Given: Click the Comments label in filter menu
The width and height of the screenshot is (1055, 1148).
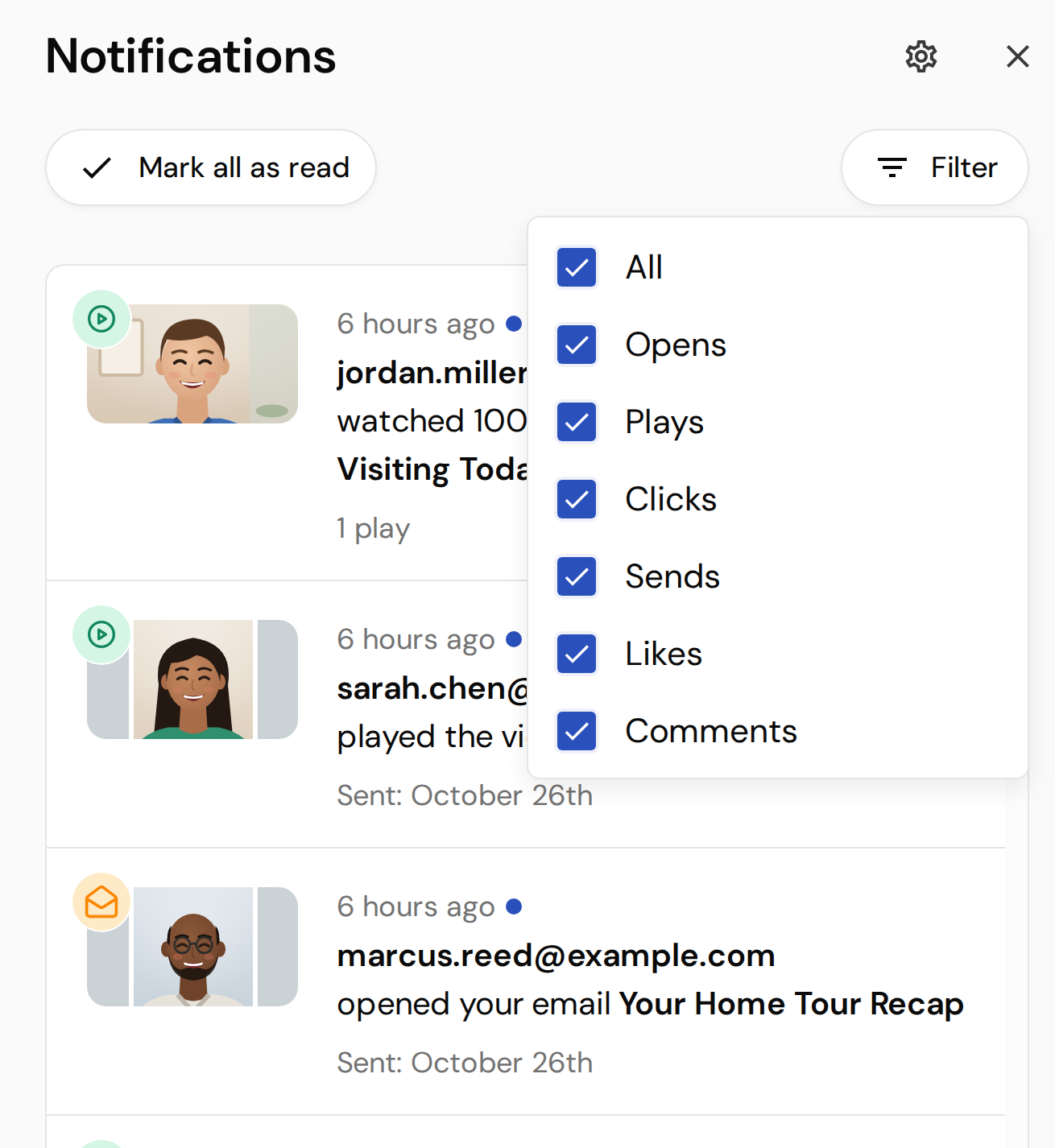Looking at the screenshot, I should point(711,731).
